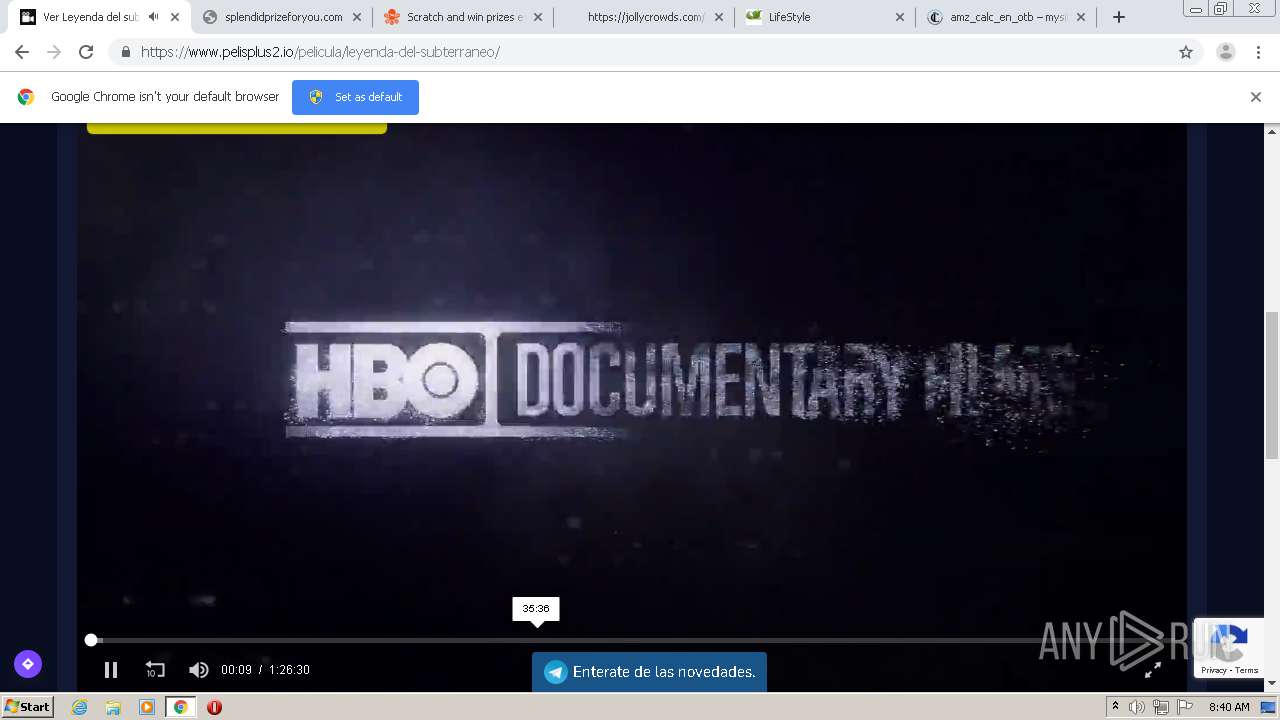
Task: Open the network status tray icon
Action: click(x=1161, y=707)
